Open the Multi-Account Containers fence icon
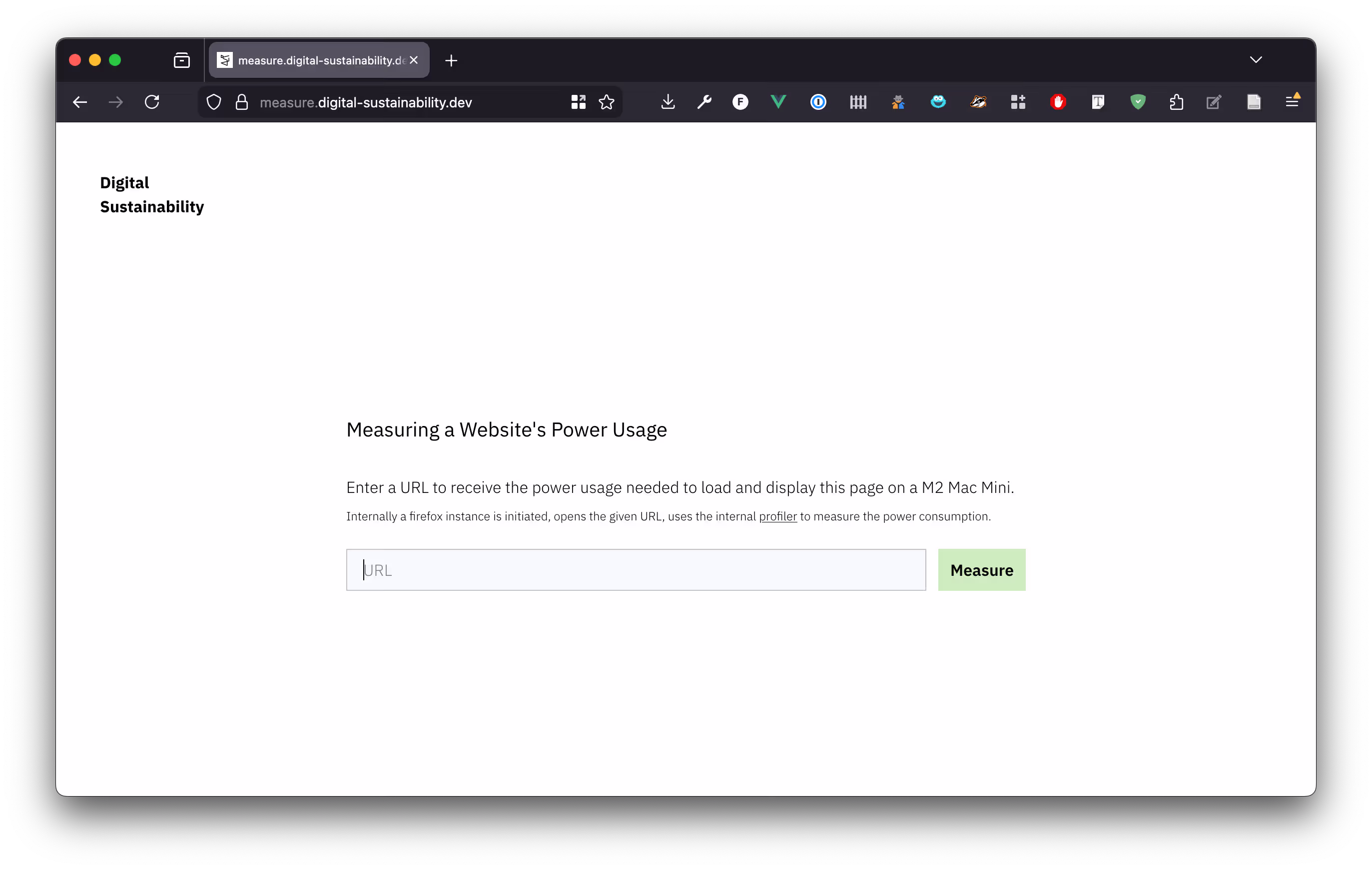The width and height of the screenshot is (1372, 870). click(x=858, y=102)
